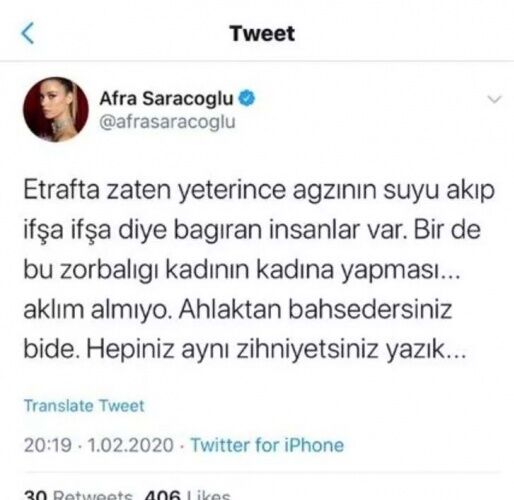
Task: Tap the first line starting with Etrafta
Action: point(259,192)
